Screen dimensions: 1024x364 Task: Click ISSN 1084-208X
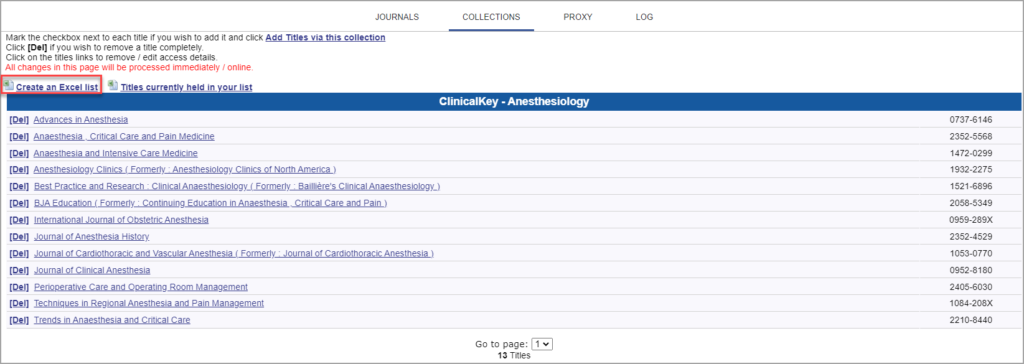coord(971,303)
